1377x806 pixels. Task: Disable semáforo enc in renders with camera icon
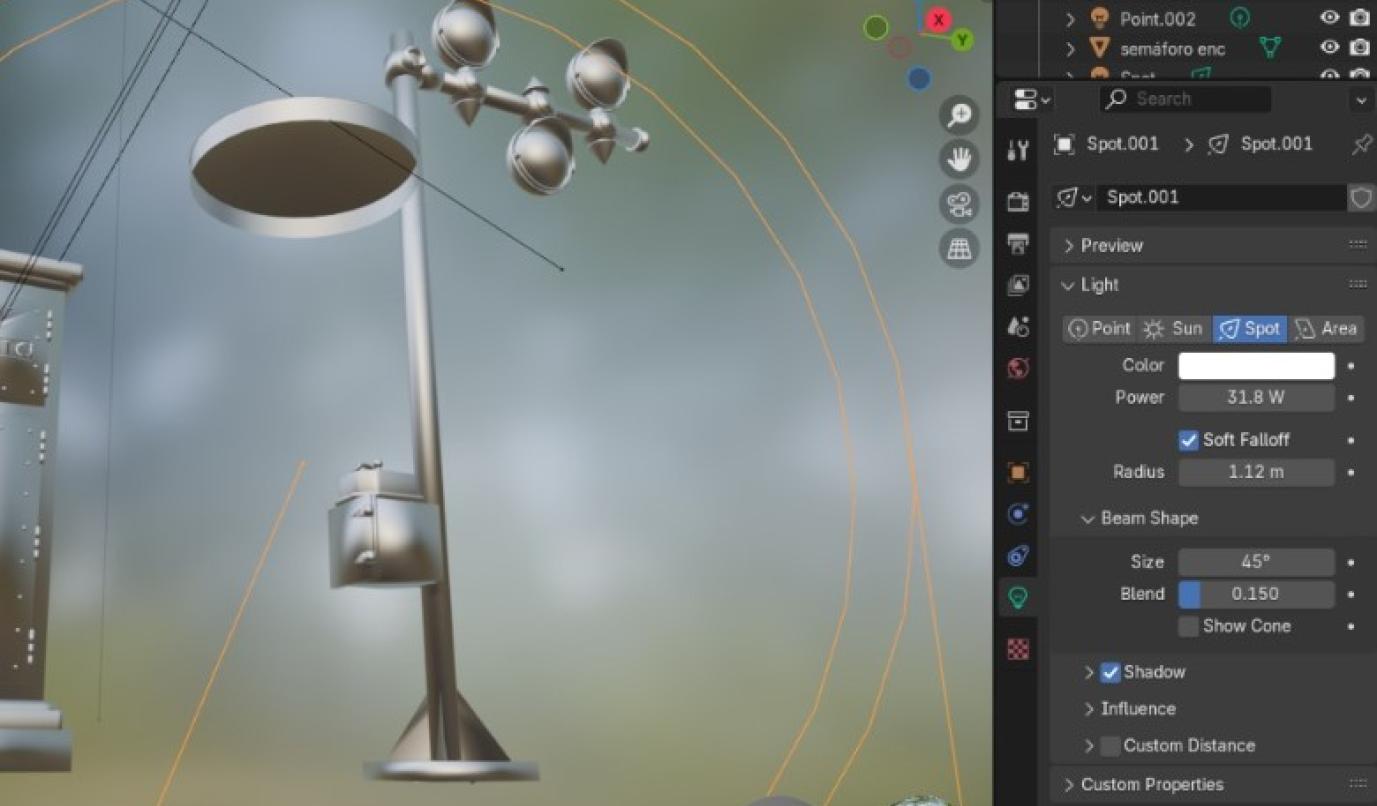point(1359,47)
